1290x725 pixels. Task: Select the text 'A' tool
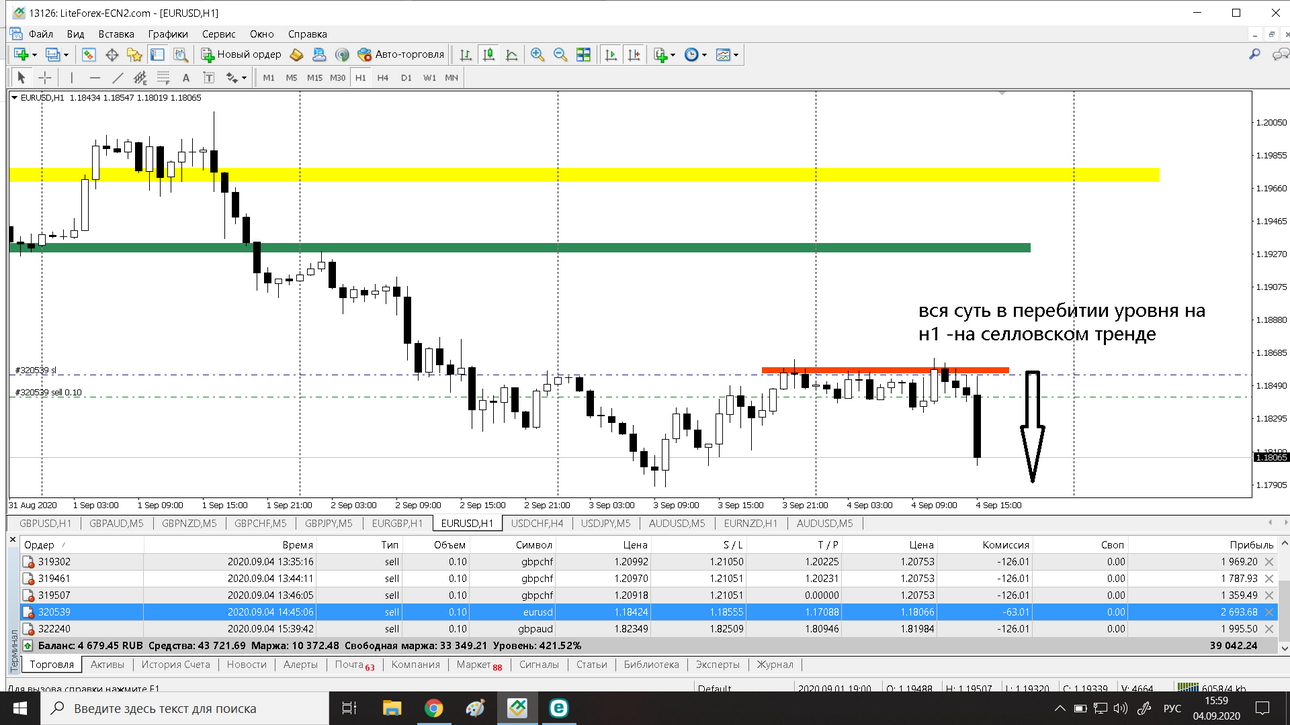click(186, 78)
